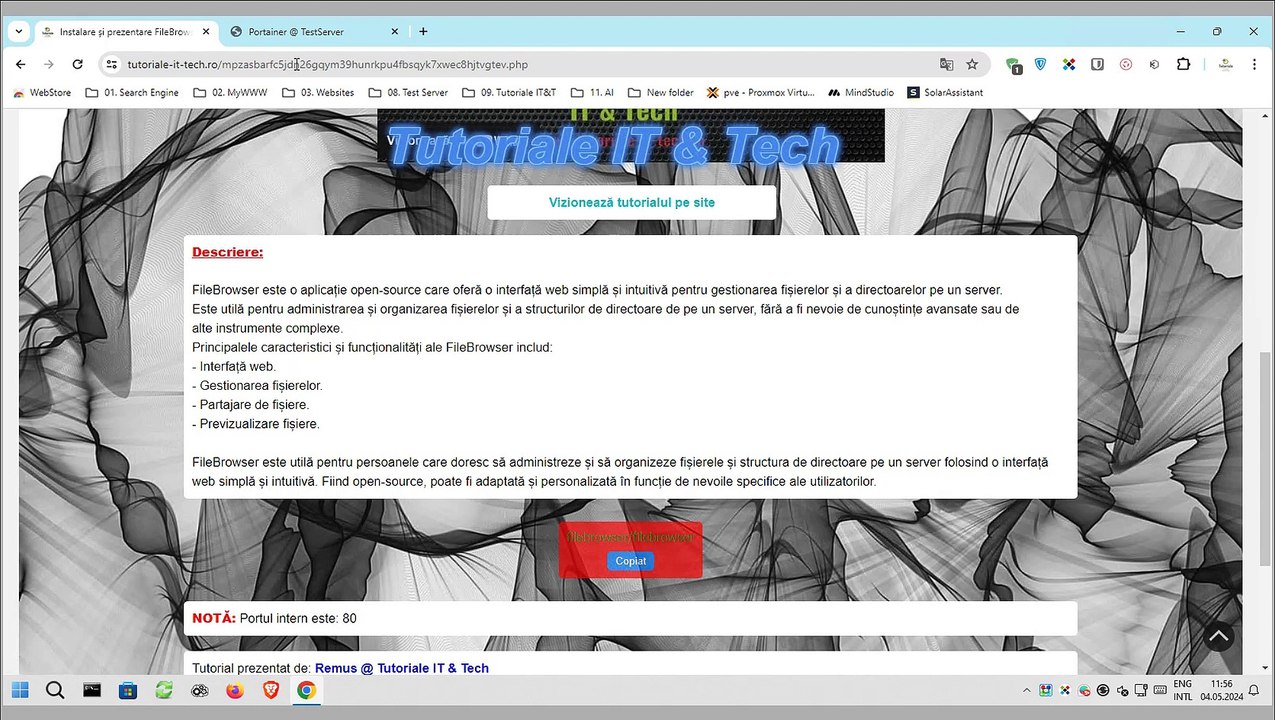Open the terminal app in taskbar

(91, 690)
